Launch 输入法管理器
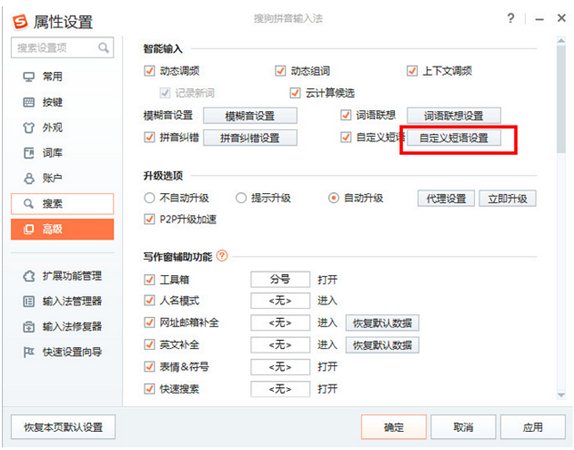 [62, 301]
